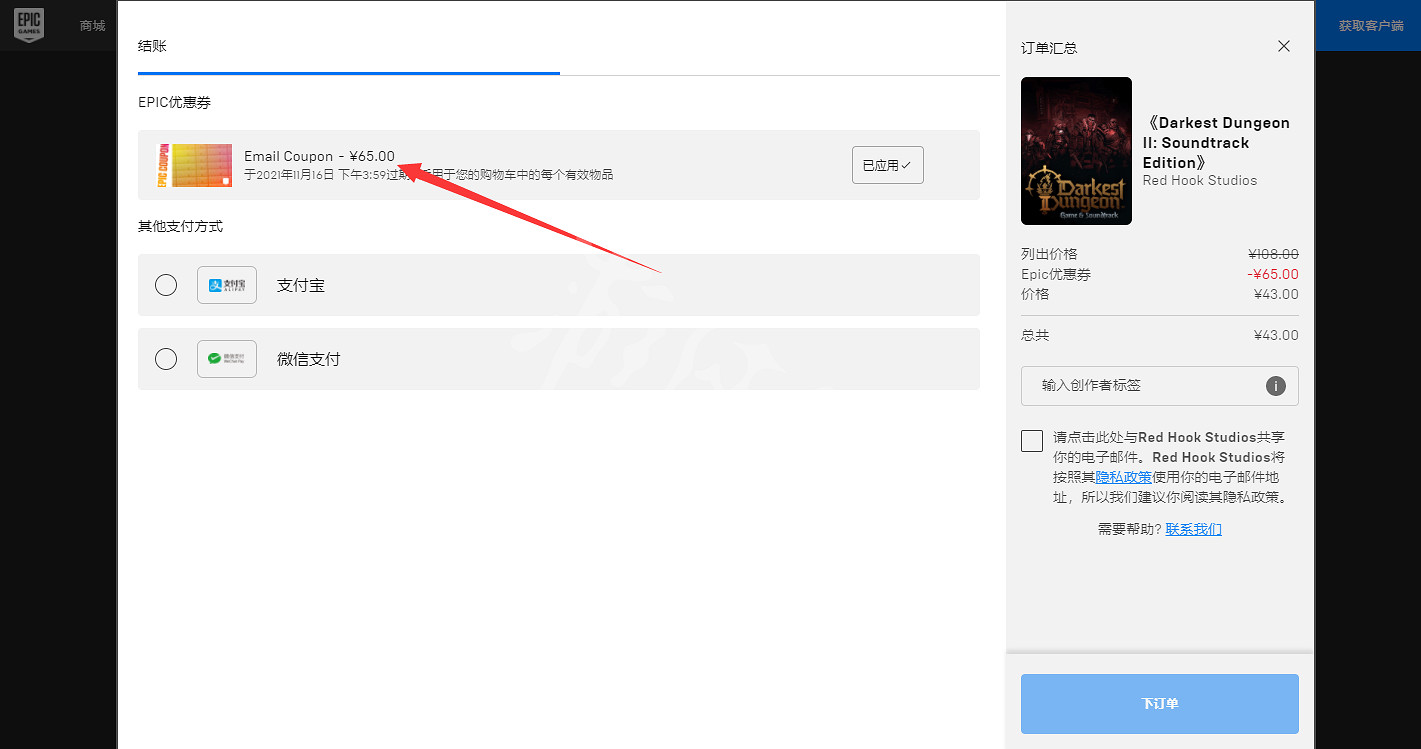Click the WeChat Pay logo icon
Image resolution: width=1421 pixels, height=749 pixels.
[227, 359]
